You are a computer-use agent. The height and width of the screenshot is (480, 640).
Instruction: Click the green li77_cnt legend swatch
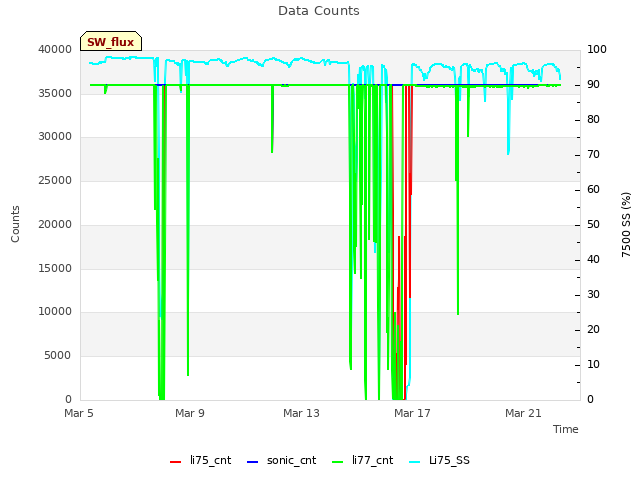click(x=338, y=462)
